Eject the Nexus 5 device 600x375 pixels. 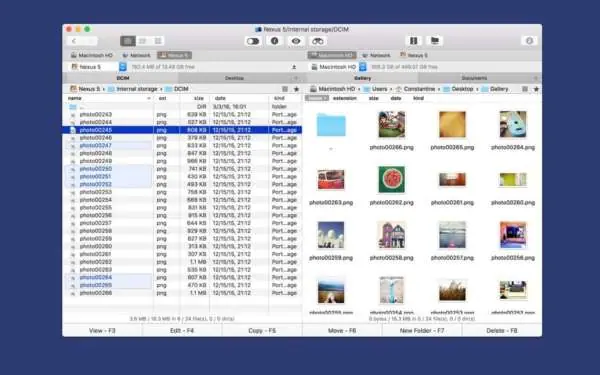point(294,67)
